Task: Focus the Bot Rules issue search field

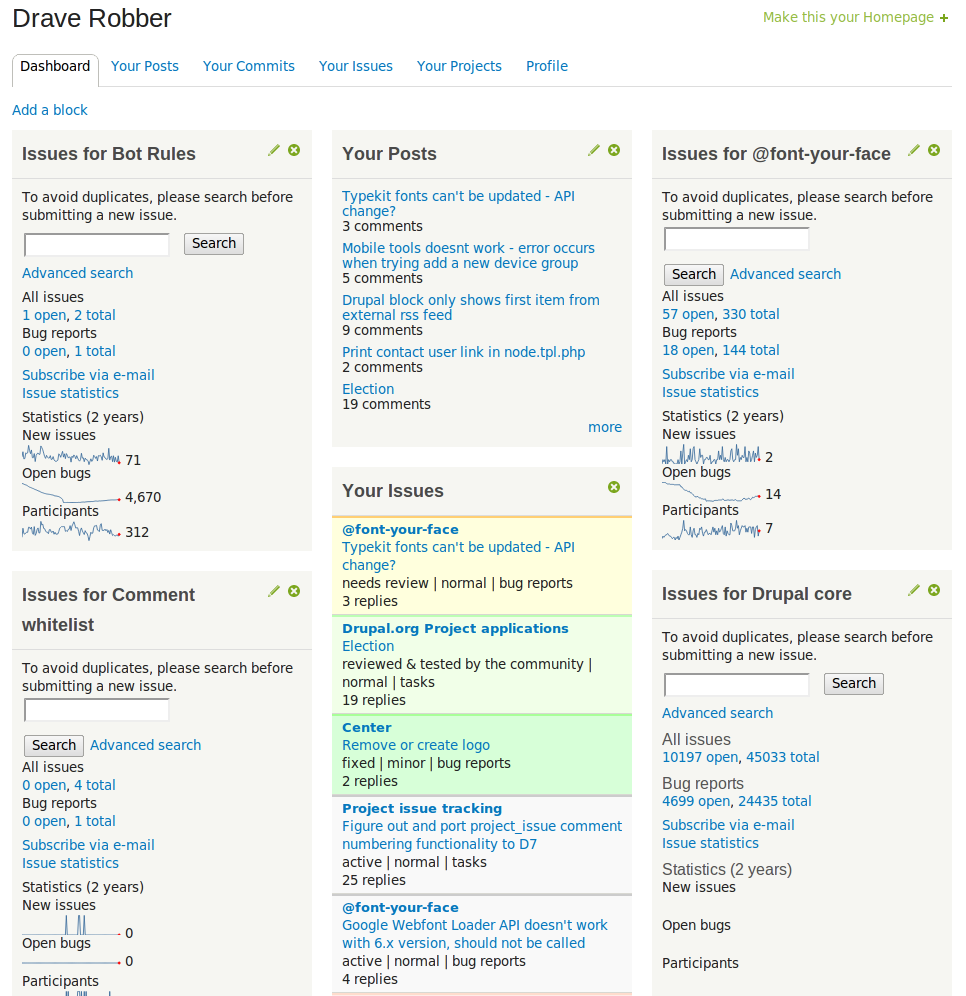Action: (x=97, y=245)
